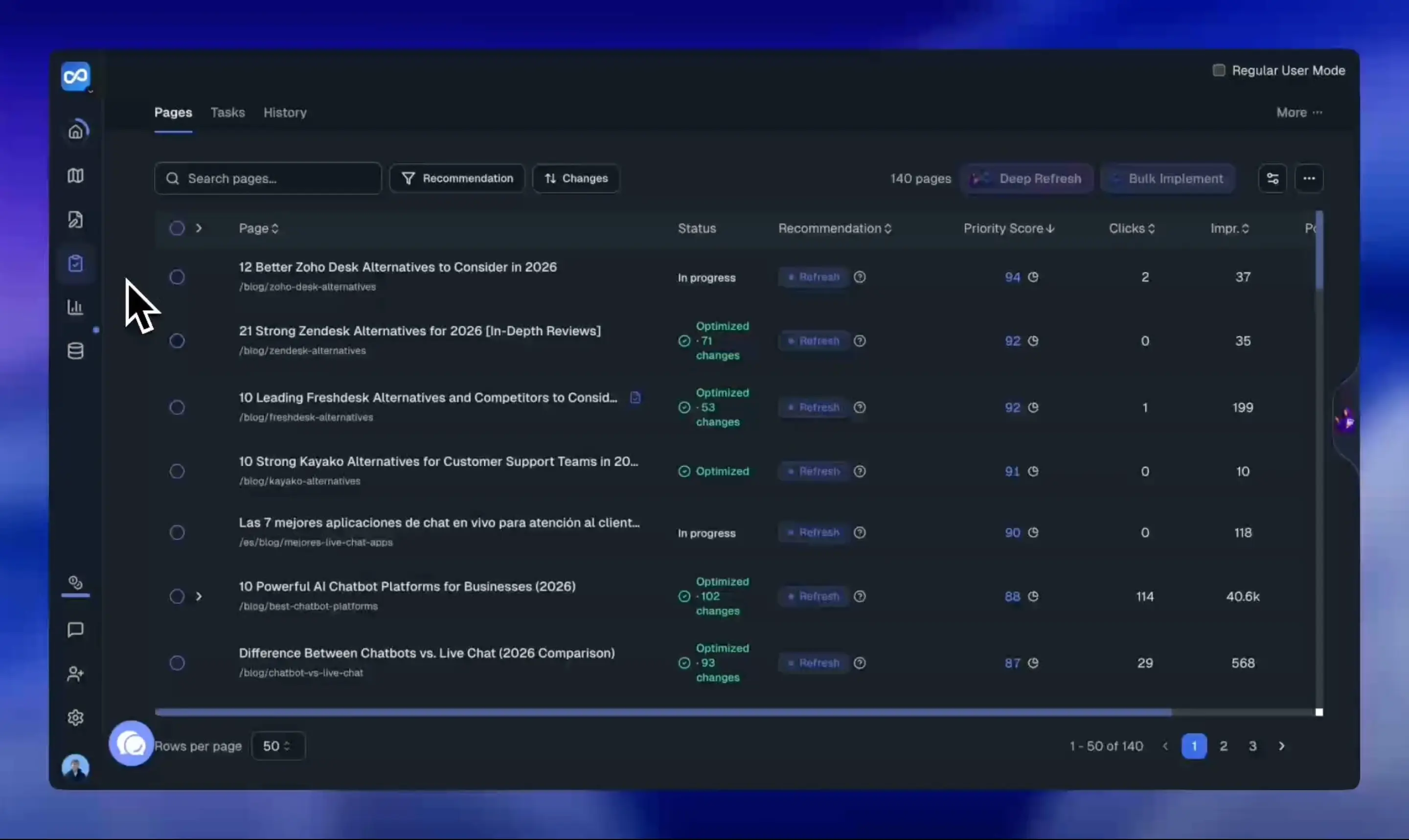Click Refresh for the Freshdesk Alternatives row
The image size is (1409, 840).
[x=813, y=408]
